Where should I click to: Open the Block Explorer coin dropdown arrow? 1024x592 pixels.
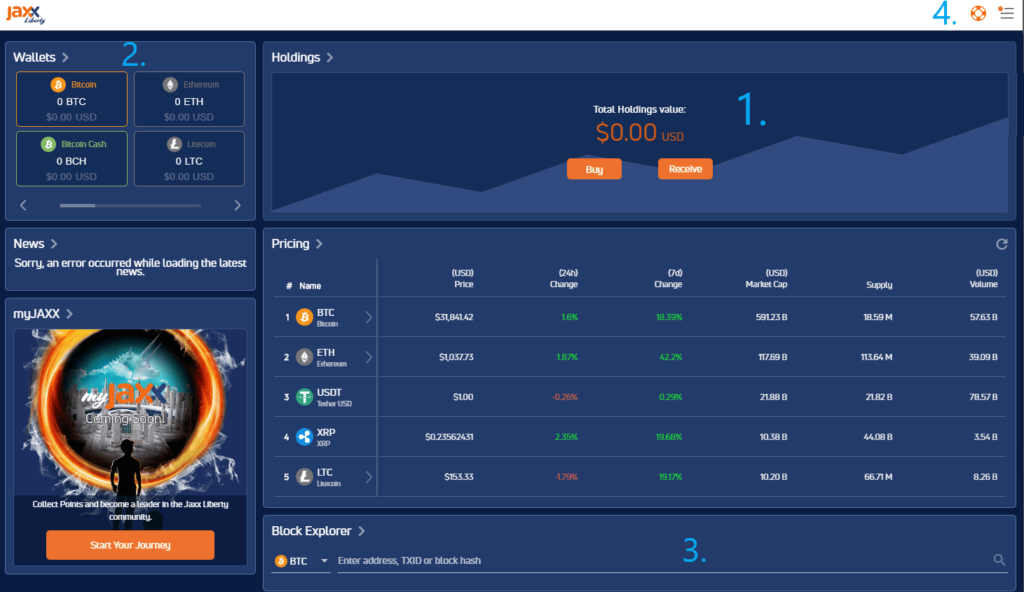coord(323,561)
